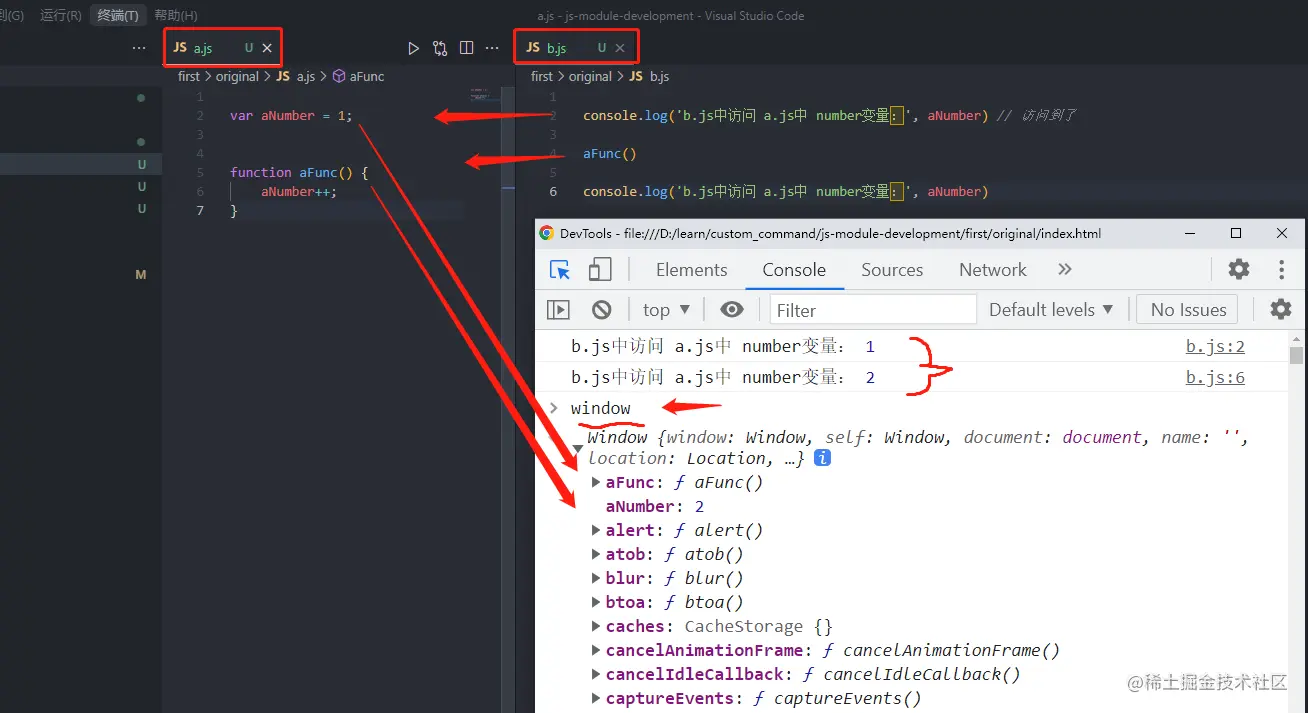Viewport: 1308px width, 713px height.
Task: Click the No Issues button
Action: coord(1188,310)
